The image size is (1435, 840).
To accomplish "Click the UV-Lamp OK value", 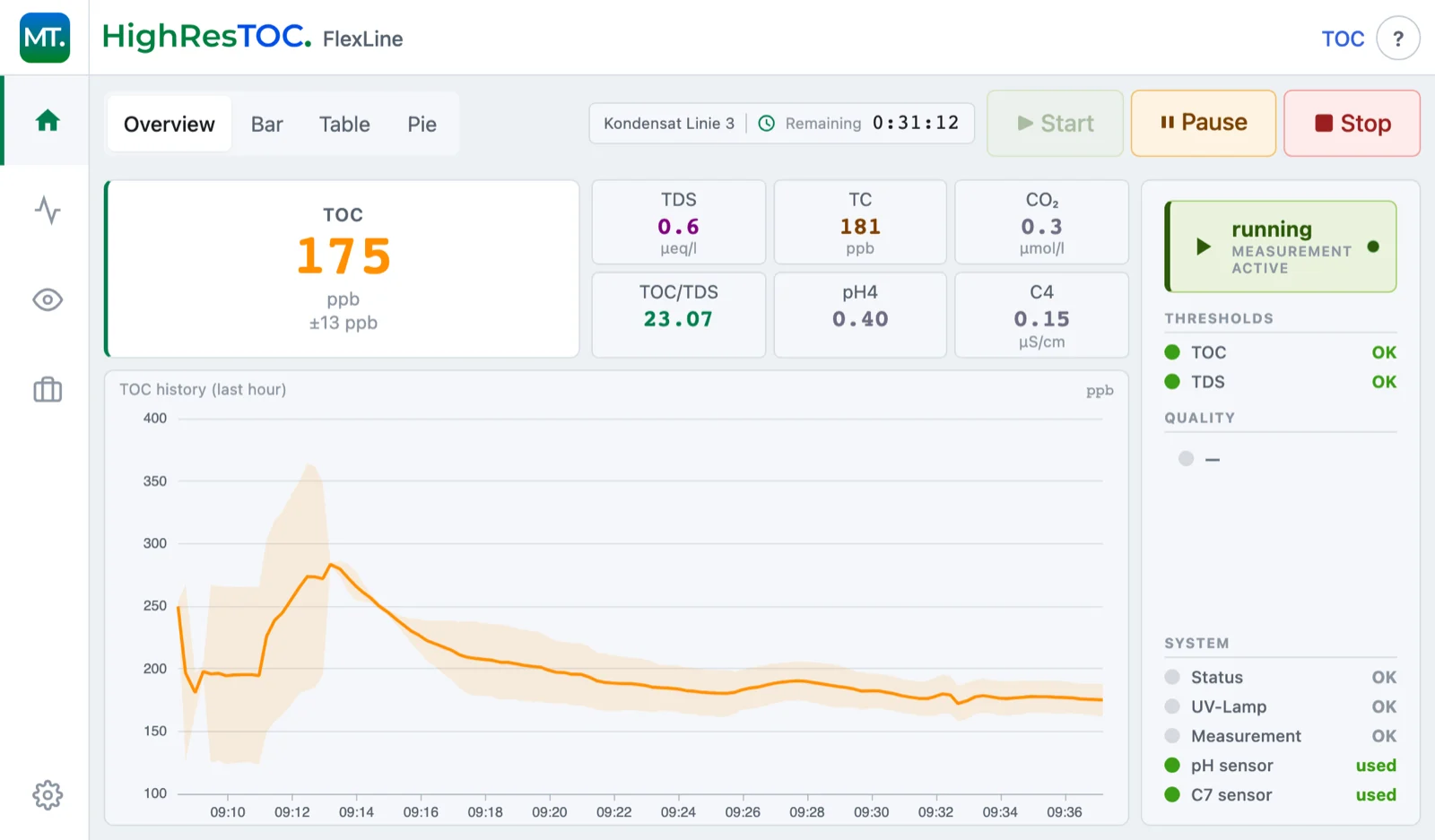I will (x=1384, y=706).
